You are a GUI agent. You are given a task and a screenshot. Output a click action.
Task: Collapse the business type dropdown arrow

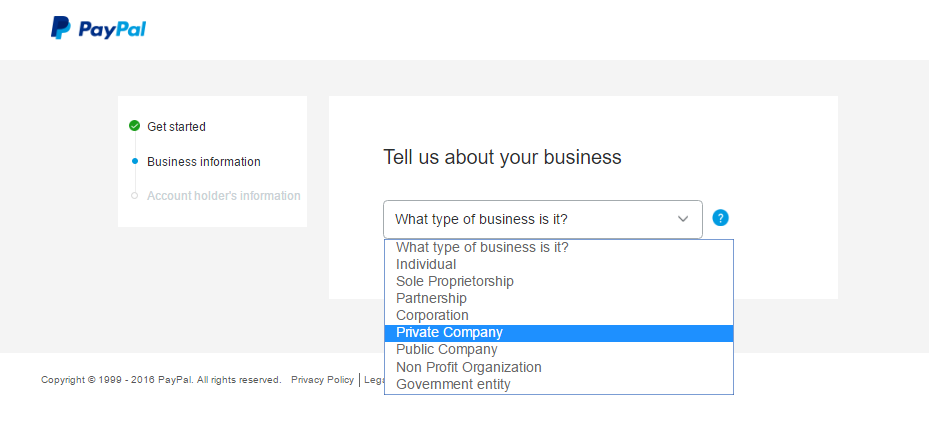(x=683, y=219)
